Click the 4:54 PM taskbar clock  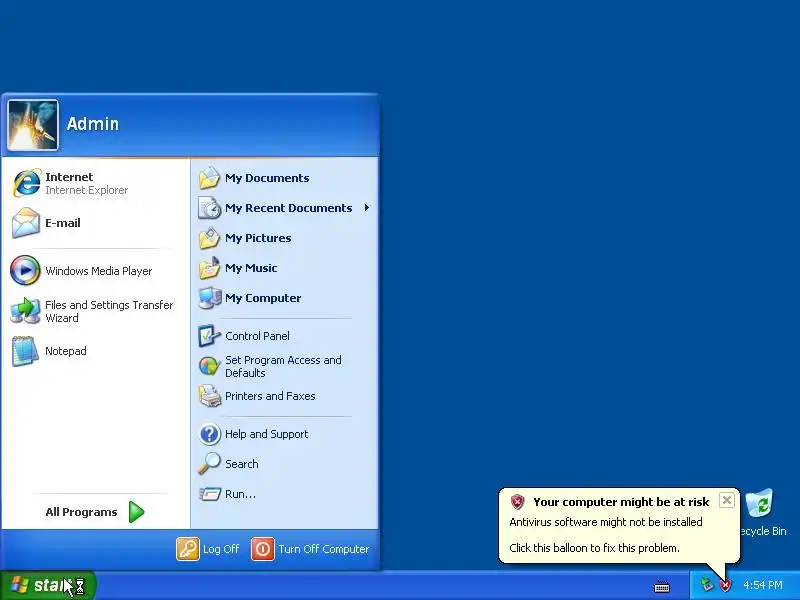point(763,585)
